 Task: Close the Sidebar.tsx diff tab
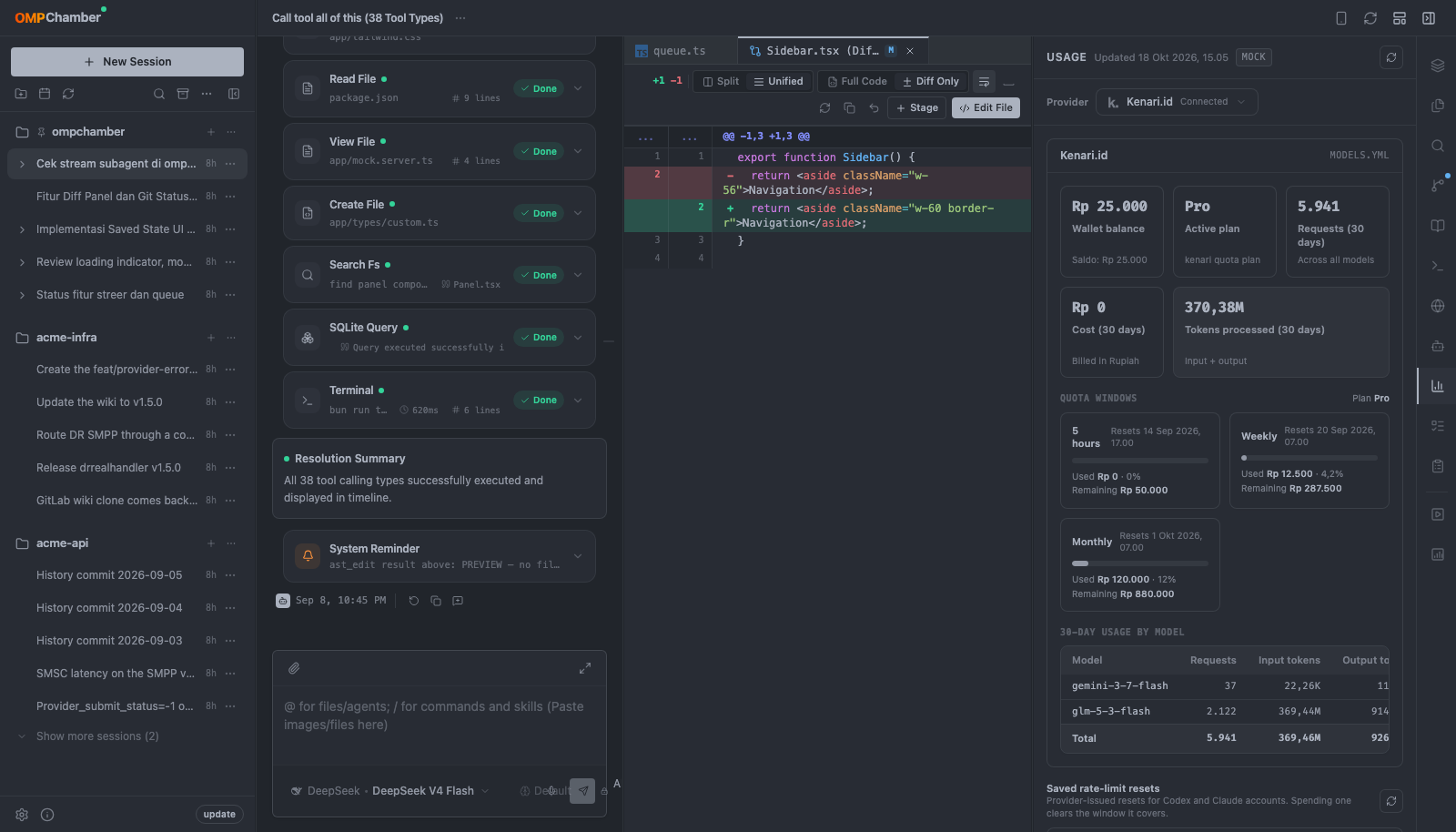[x=910, y=51]
